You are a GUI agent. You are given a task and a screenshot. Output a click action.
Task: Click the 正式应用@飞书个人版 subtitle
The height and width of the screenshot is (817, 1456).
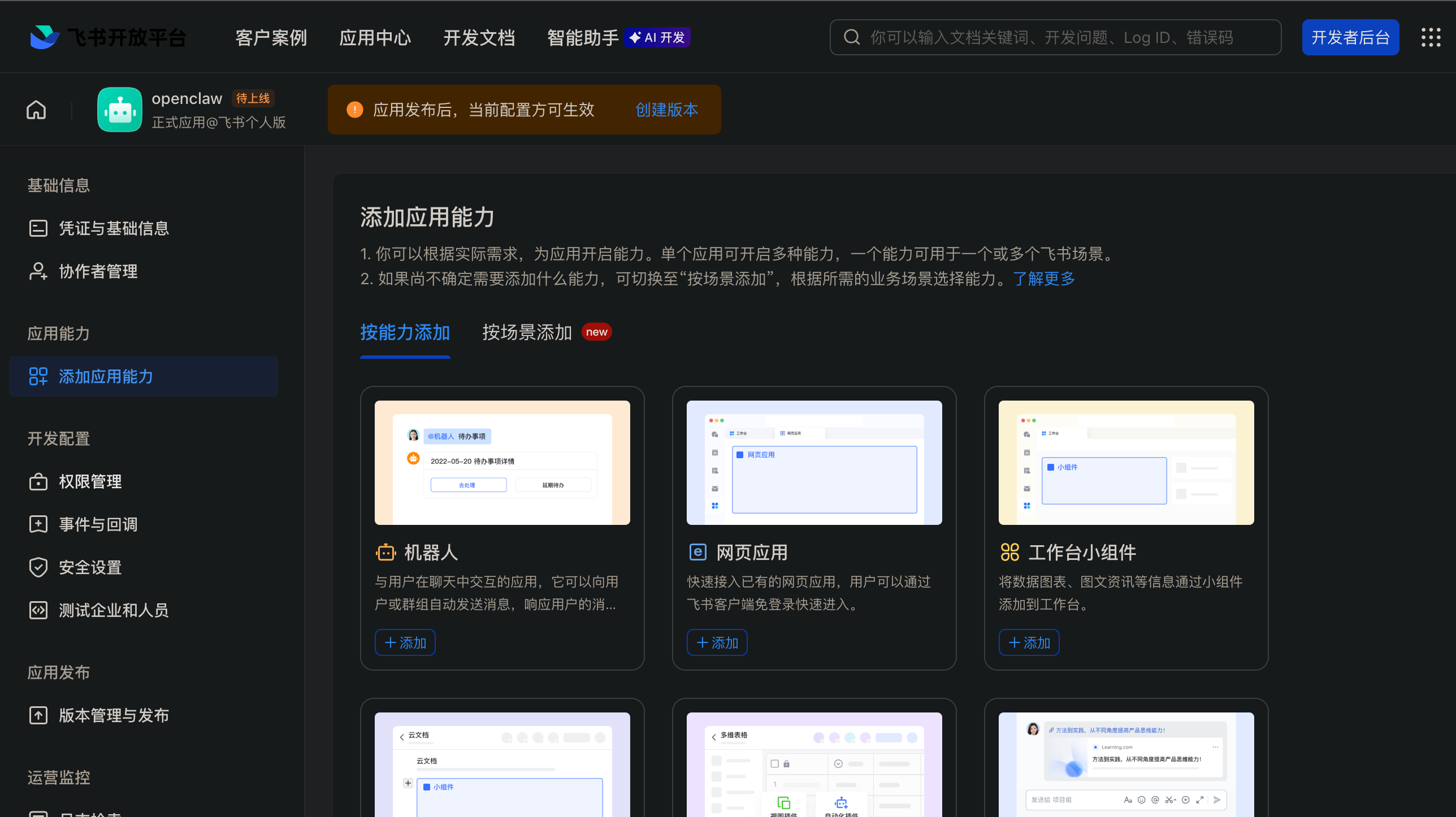(219, 123)
